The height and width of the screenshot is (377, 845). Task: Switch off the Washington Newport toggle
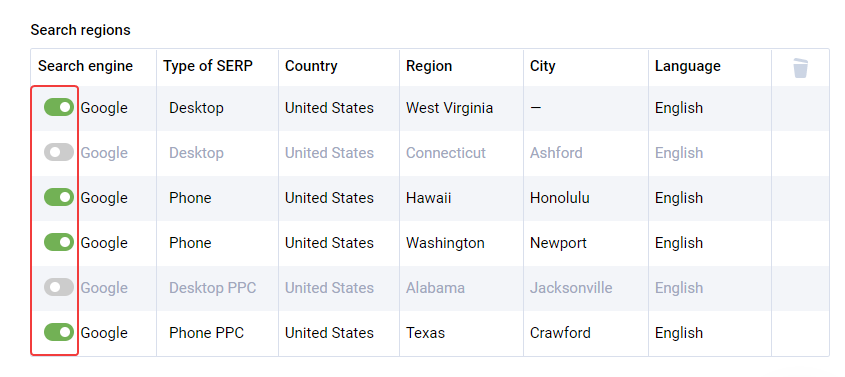(59, 242)
